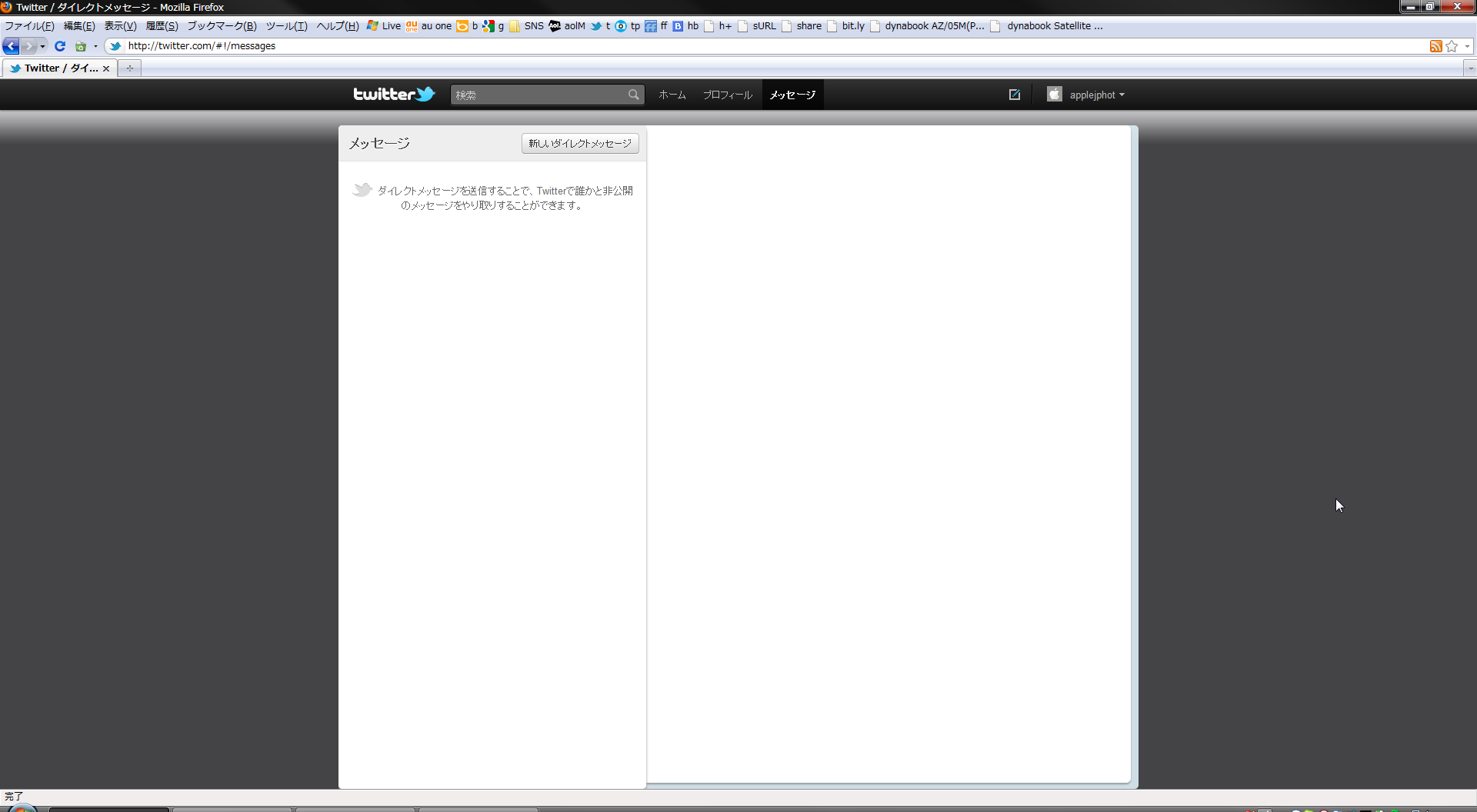Open the 'h+' bookmark
Viewport: 1477px width, 812px height.
point(718,25)
